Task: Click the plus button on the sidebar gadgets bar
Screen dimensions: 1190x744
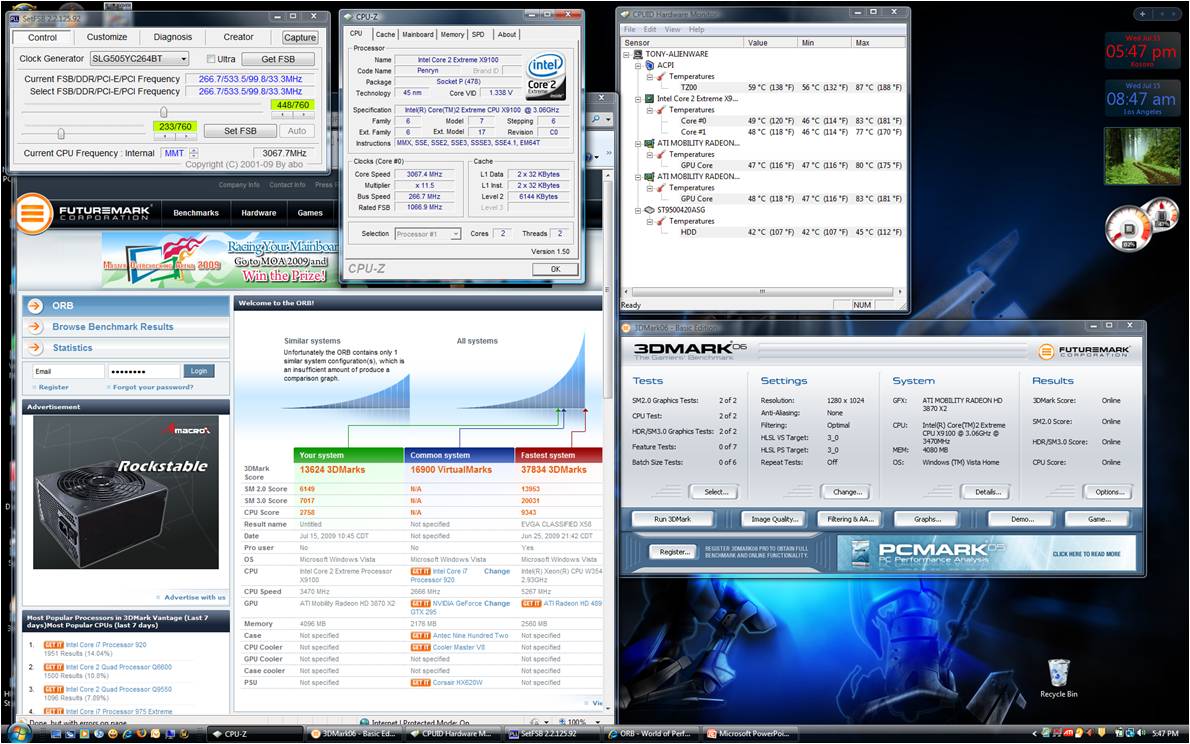Action: point(1142,14)
